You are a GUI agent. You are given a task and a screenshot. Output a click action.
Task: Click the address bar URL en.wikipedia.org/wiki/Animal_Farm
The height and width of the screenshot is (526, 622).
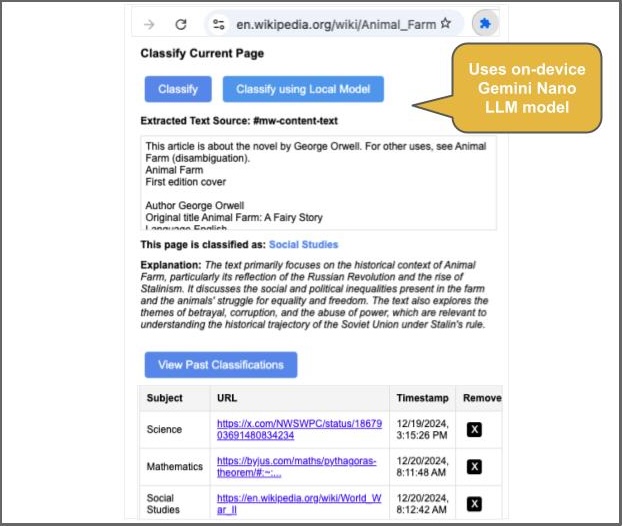tap(336, 25)
